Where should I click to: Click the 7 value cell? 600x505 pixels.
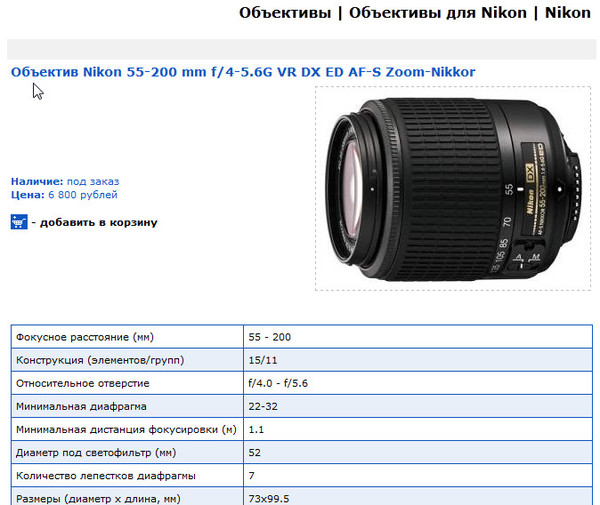pos(418,476)
